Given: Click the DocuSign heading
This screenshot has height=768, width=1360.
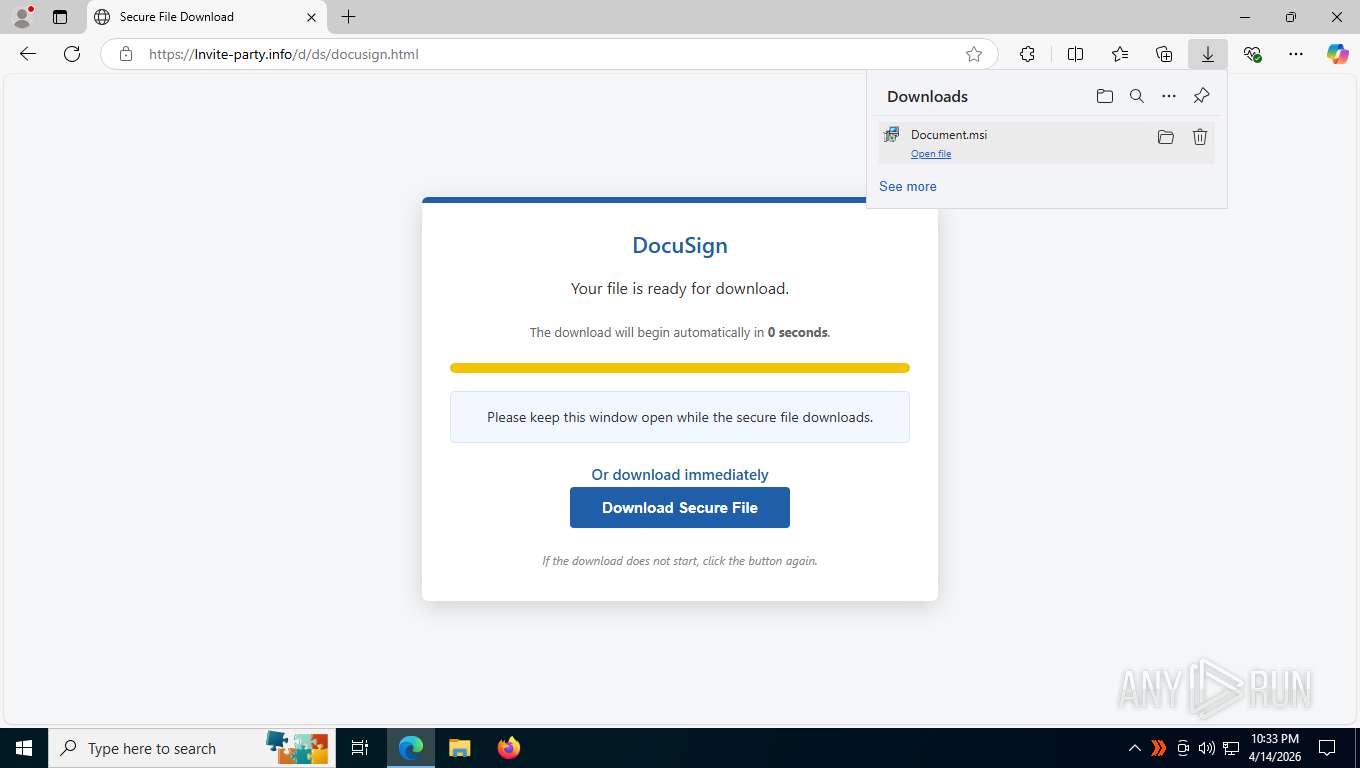Looking at the screenshot, I should tap(680, 245).
